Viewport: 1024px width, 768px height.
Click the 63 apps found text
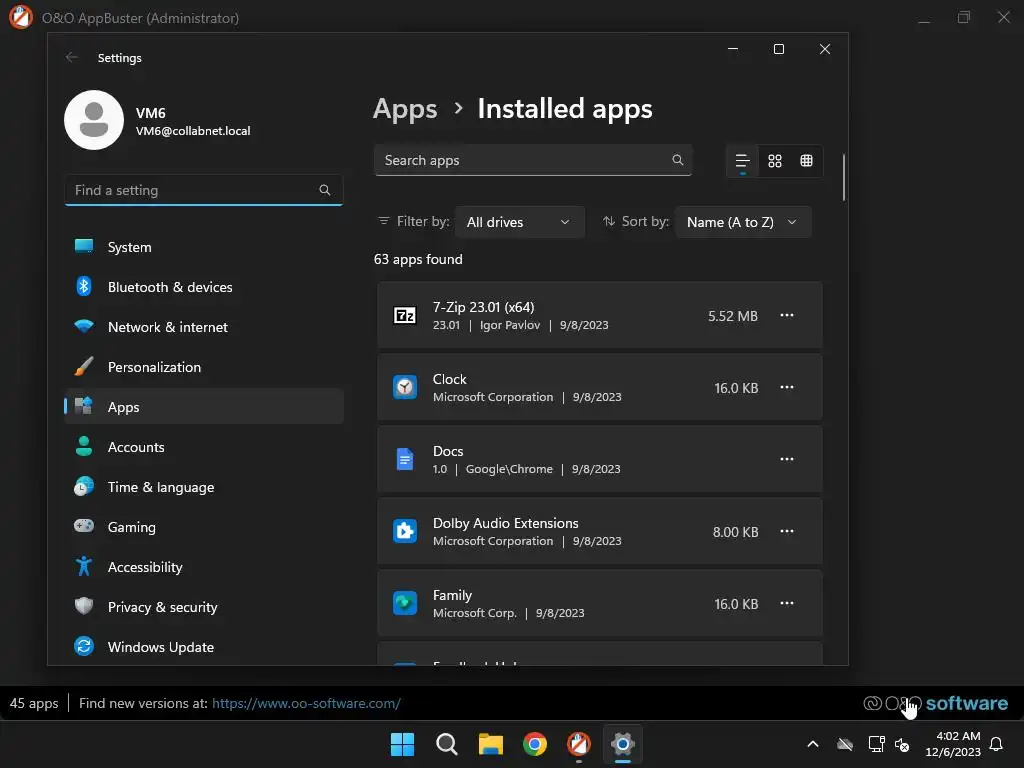(418, 259)
